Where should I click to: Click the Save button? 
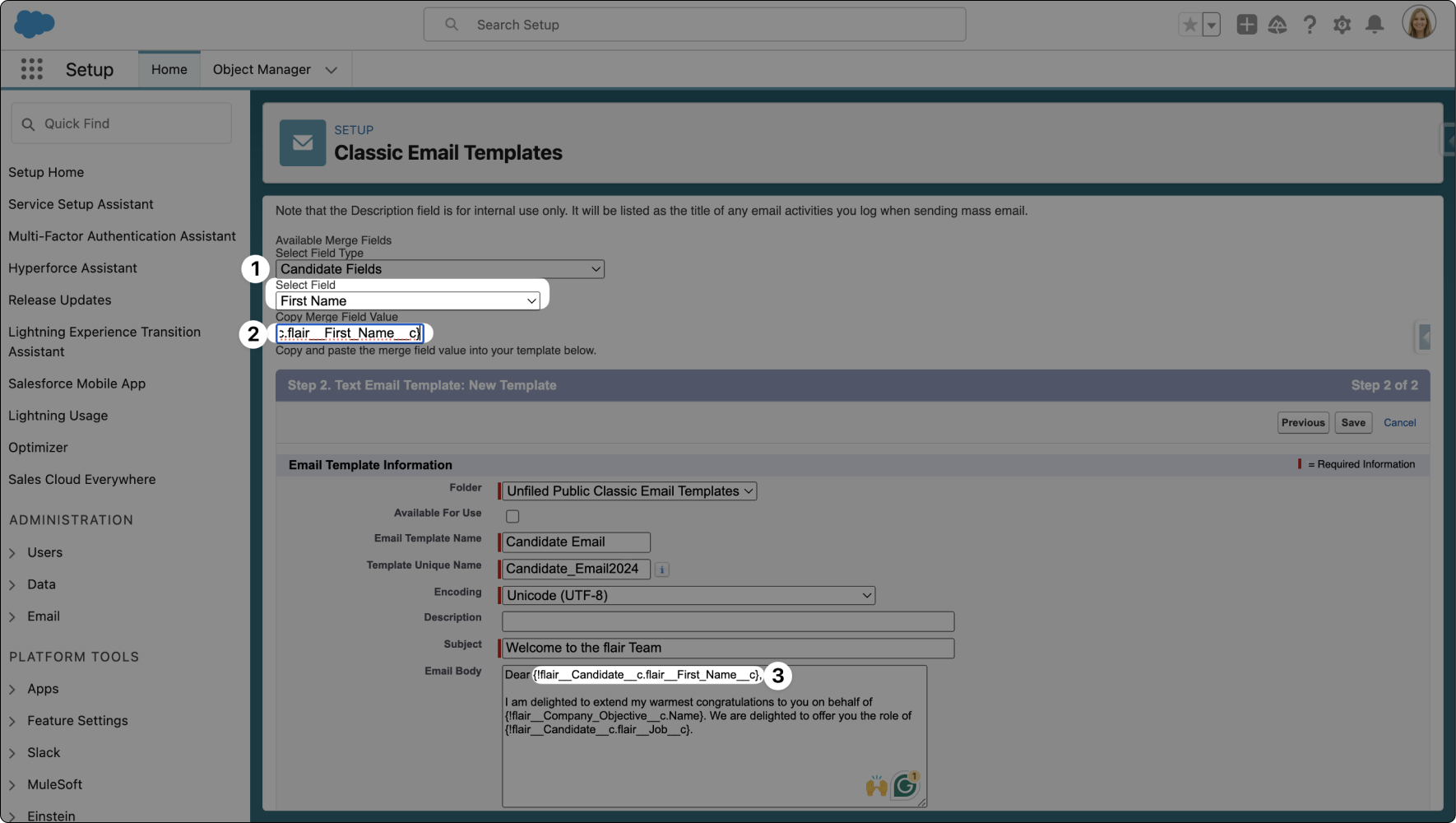click(x=1352, y=423)
